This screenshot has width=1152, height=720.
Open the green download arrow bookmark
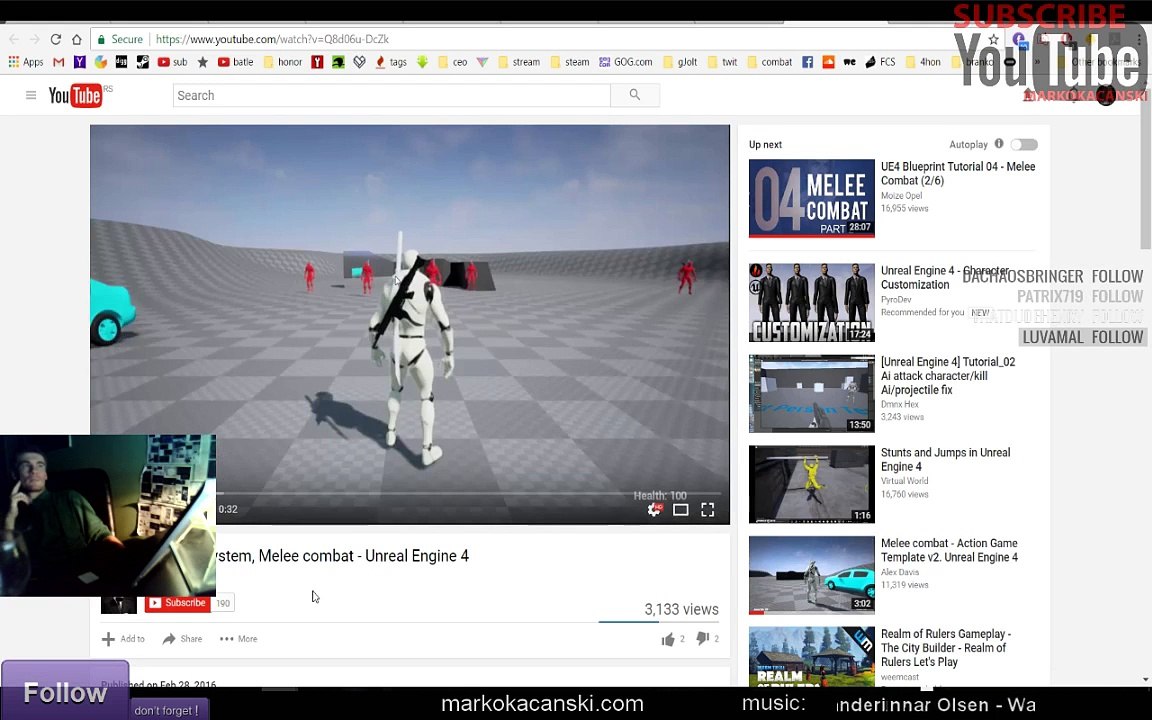point(422,62)
